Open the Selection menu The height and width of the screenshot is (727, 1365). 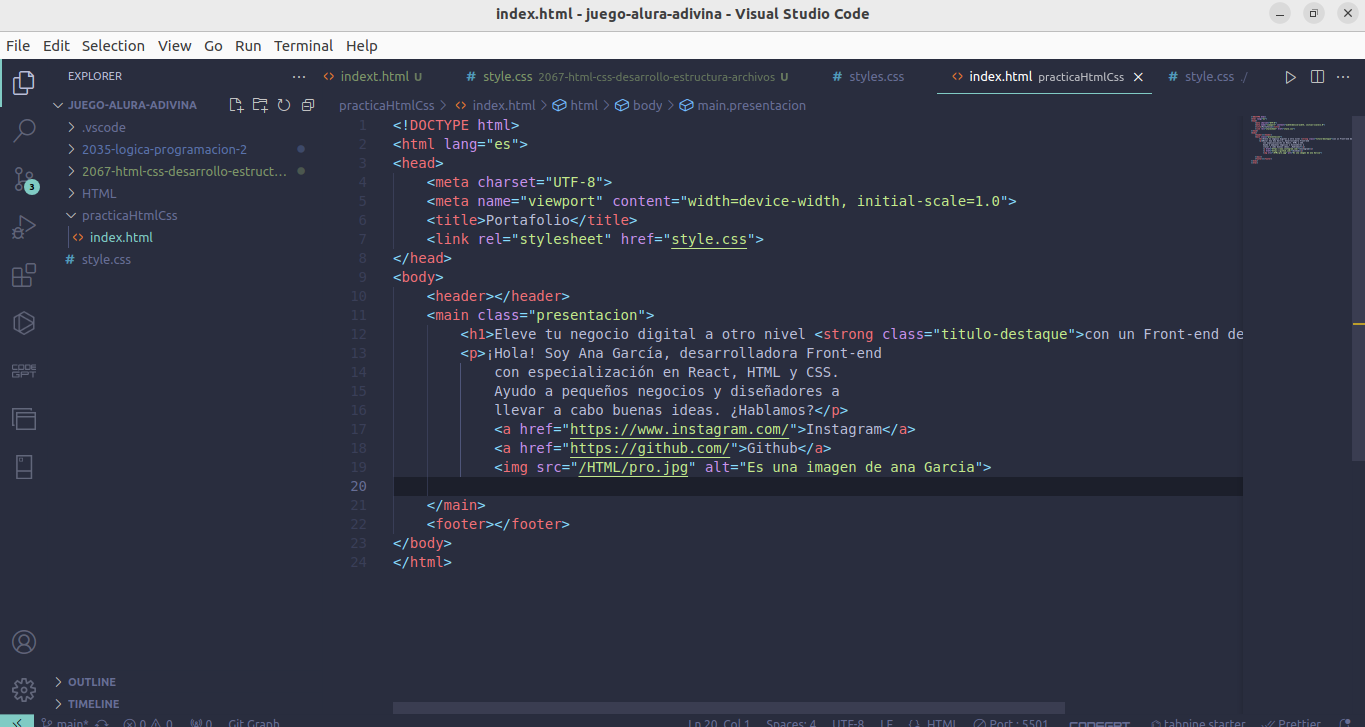pyautogui.click(x=113, y=46)
